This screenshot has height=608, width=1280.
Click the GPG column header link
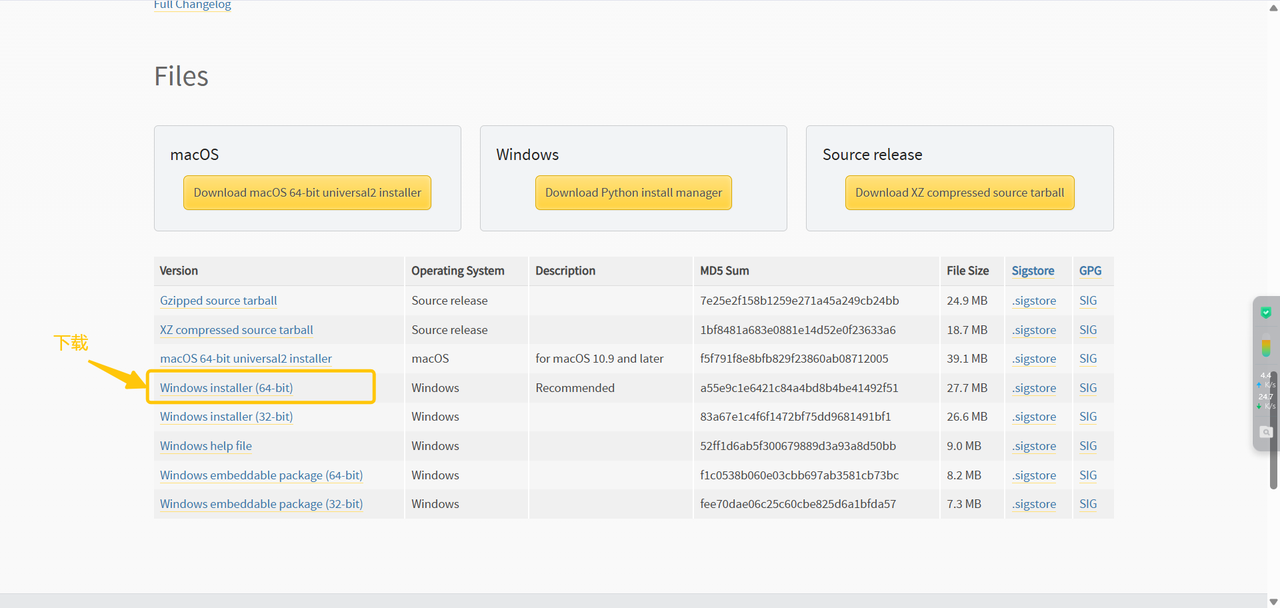click(1089, 271)
